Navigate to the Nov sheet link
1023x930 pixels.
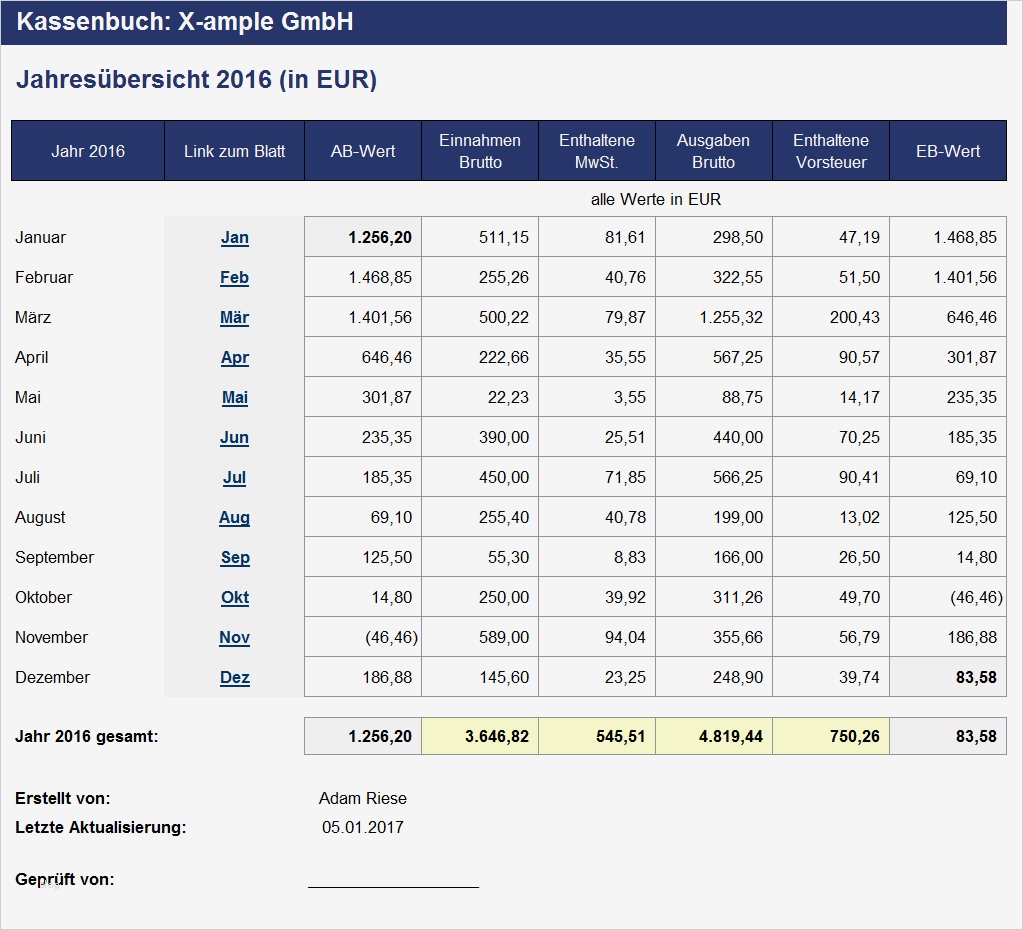coord(234,638)
